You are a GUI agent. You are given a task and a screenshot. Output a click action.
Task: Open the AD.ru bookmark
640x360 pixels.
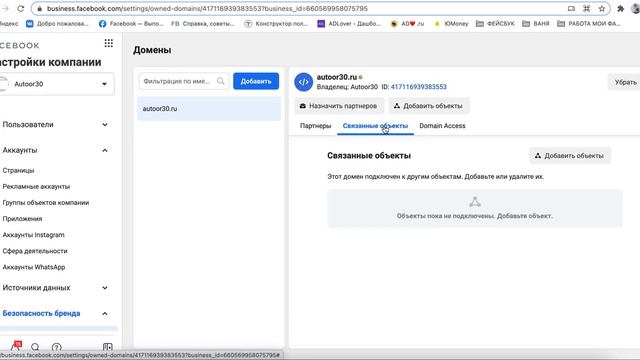pos(407,24)
